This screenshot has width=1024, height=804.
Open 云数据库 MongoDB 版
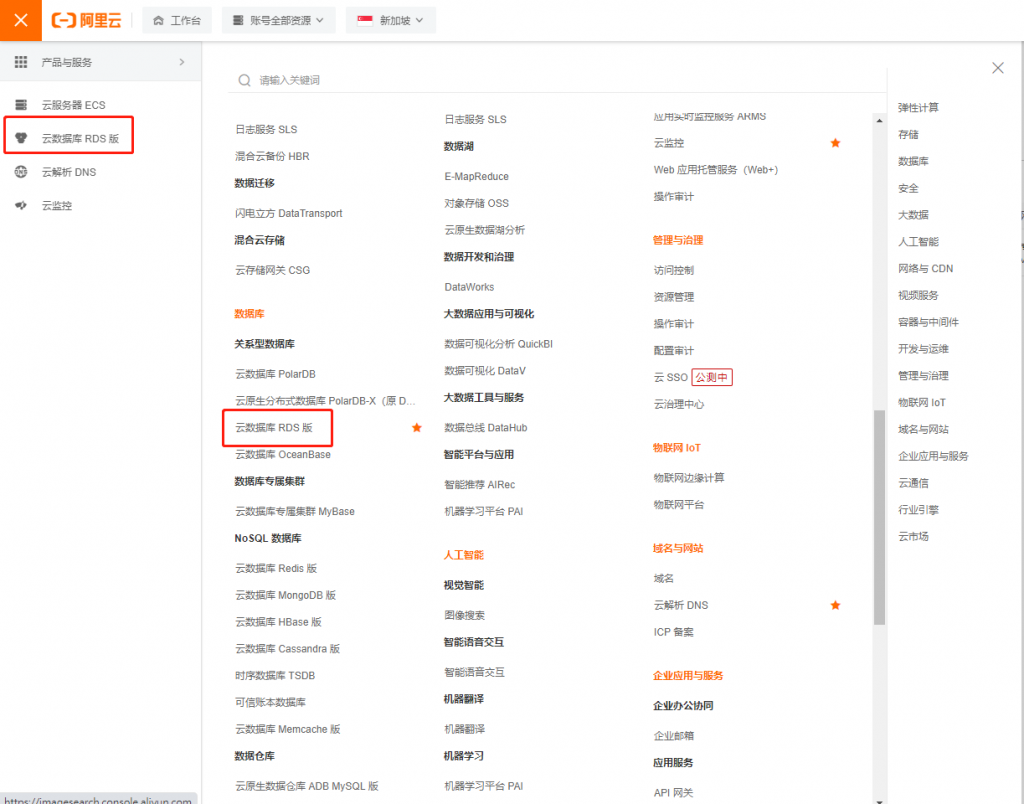(285, 595)
